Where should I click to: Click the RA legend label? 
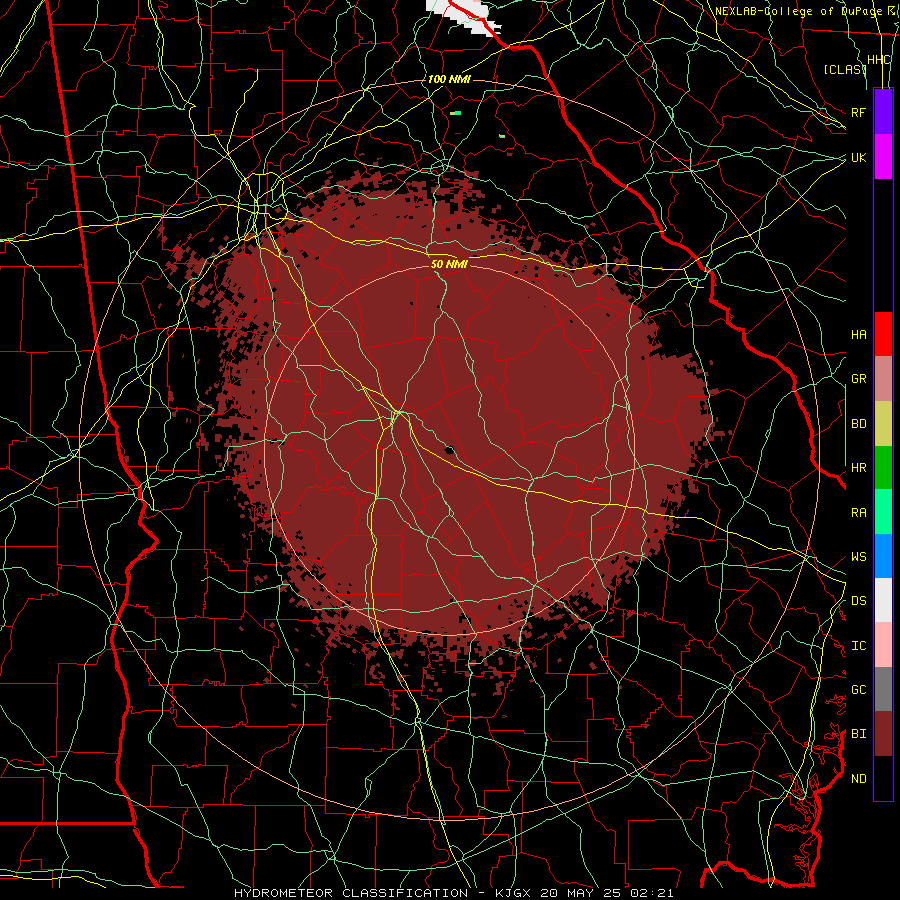click(x=859, y=513)
